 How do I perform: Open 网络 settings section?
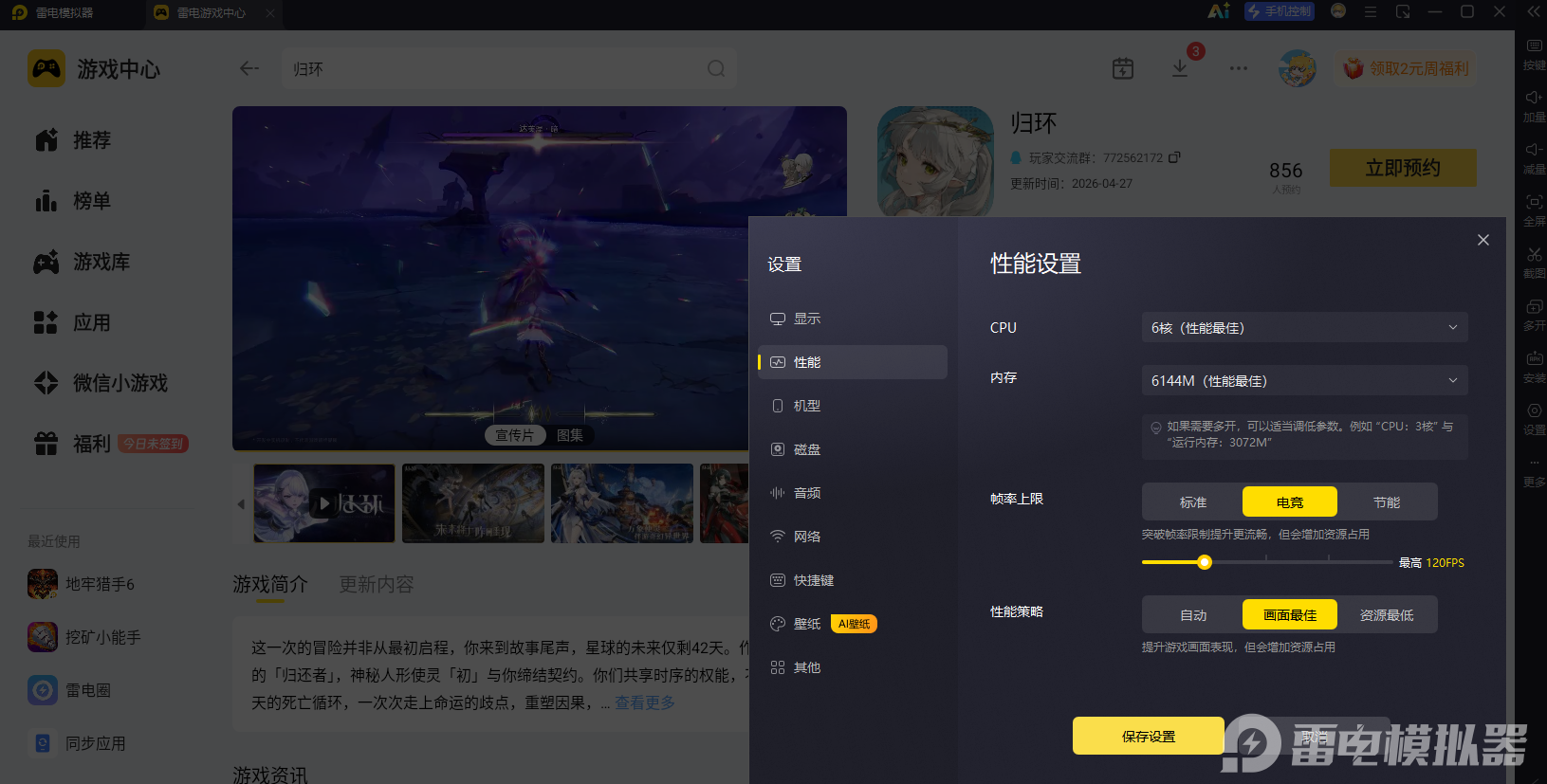(x=853, y=537)
